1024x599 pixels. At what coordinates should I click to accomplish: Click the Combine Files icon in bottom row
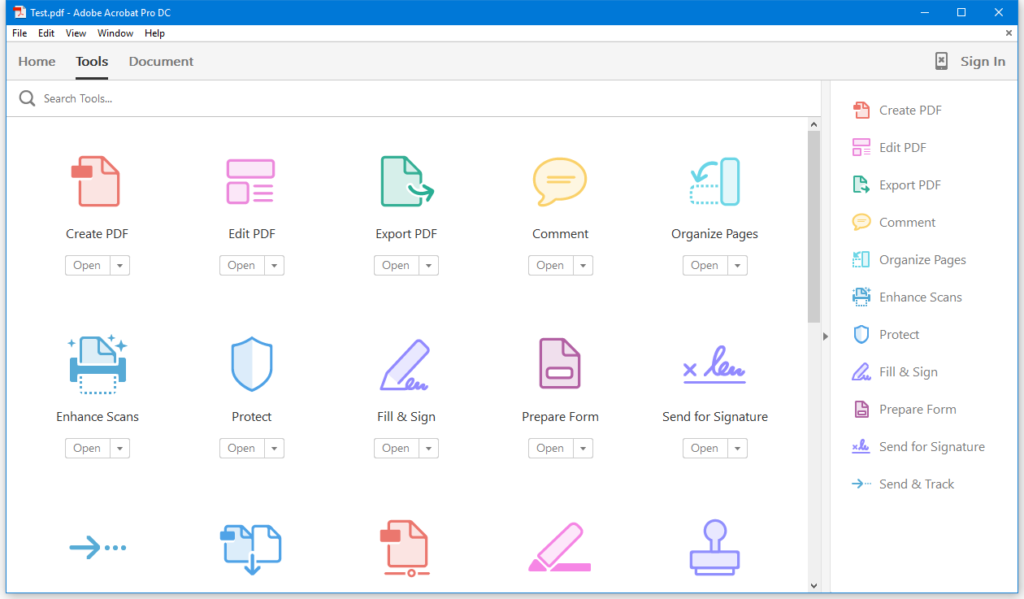[x=251, y=549]
